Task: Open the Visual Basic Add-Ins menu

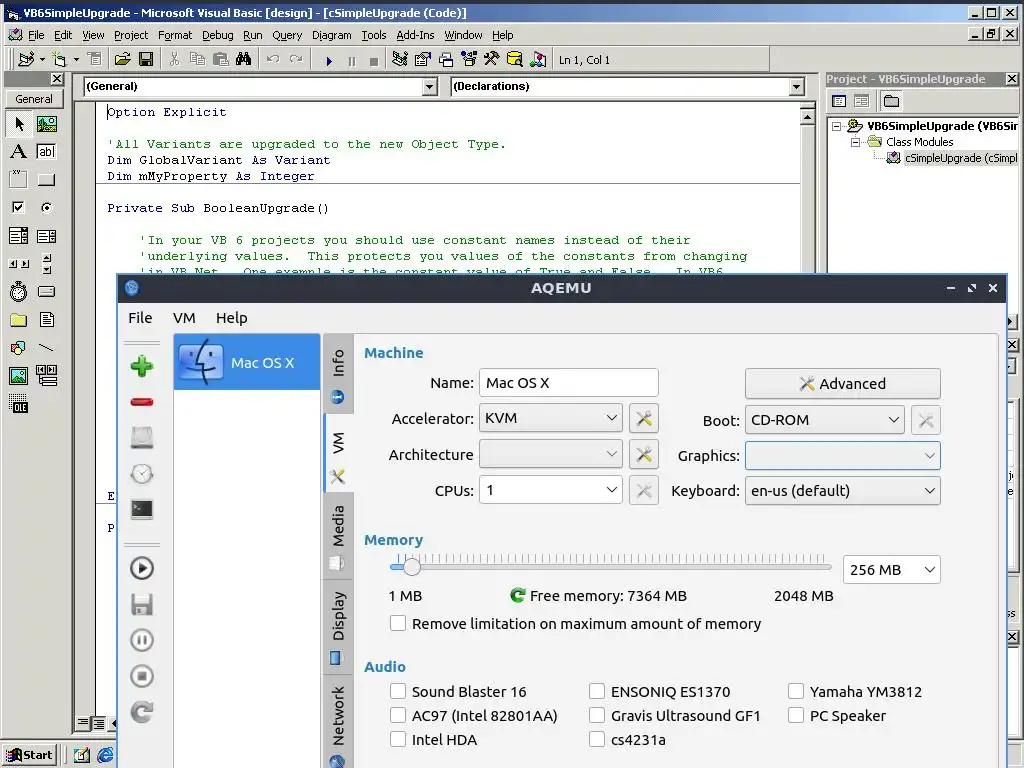Action: pyautogui.click(x=415, y=35)
